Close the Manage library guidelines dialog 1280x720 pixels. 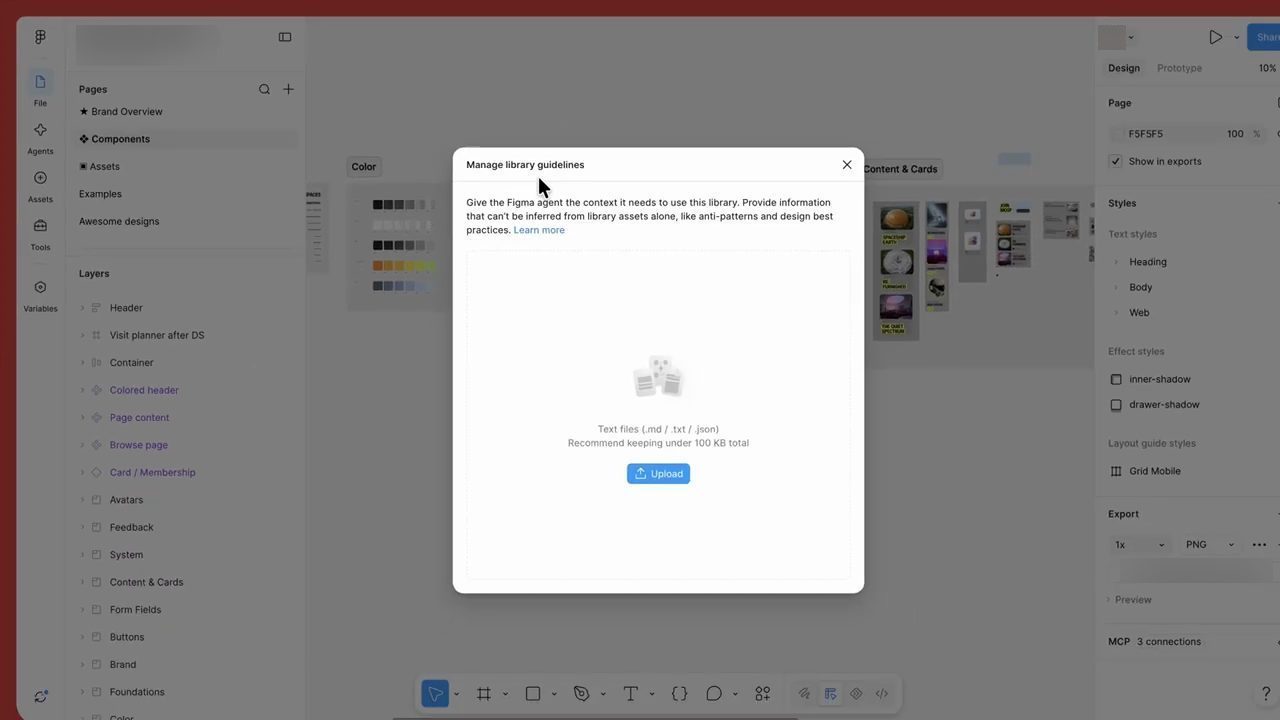click(x=847, y=165)
